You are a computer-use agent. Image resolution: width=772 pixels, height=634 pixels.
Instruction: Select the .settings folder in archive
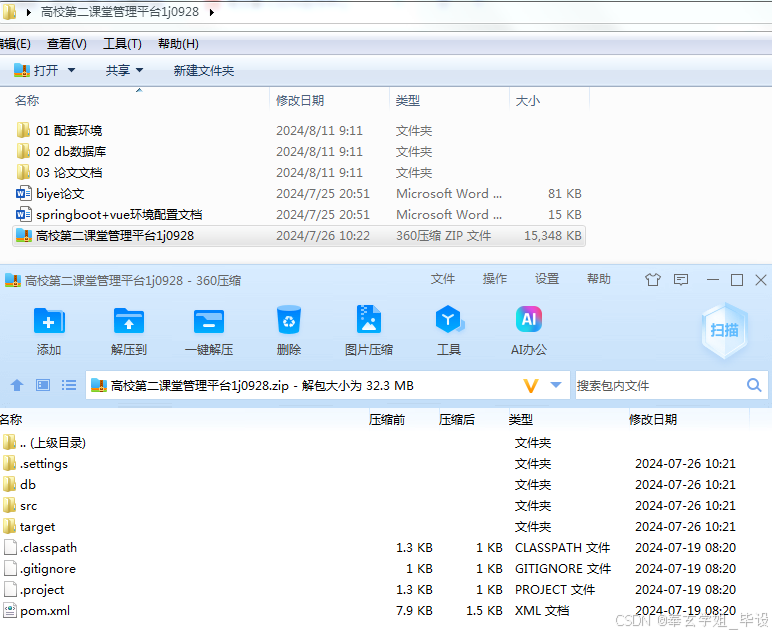tap(35, 464)
